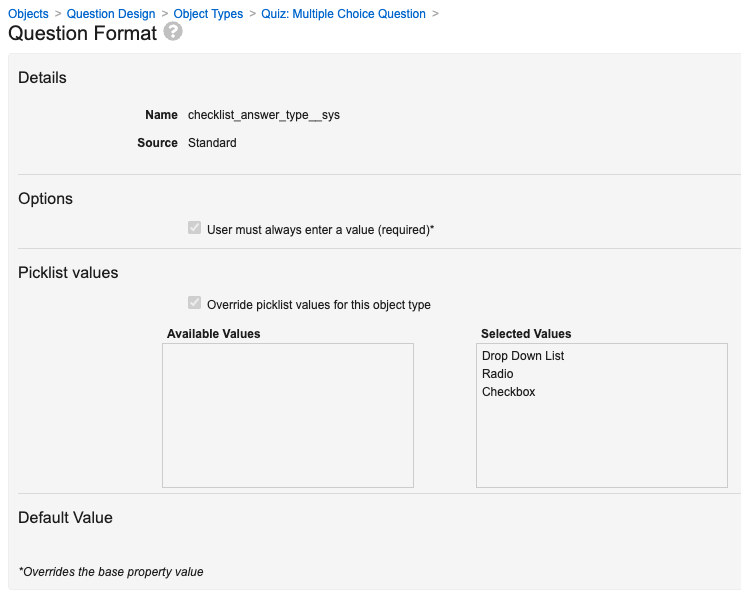
Task: Open the help icon beside Question Format
Action: [173, 32]
